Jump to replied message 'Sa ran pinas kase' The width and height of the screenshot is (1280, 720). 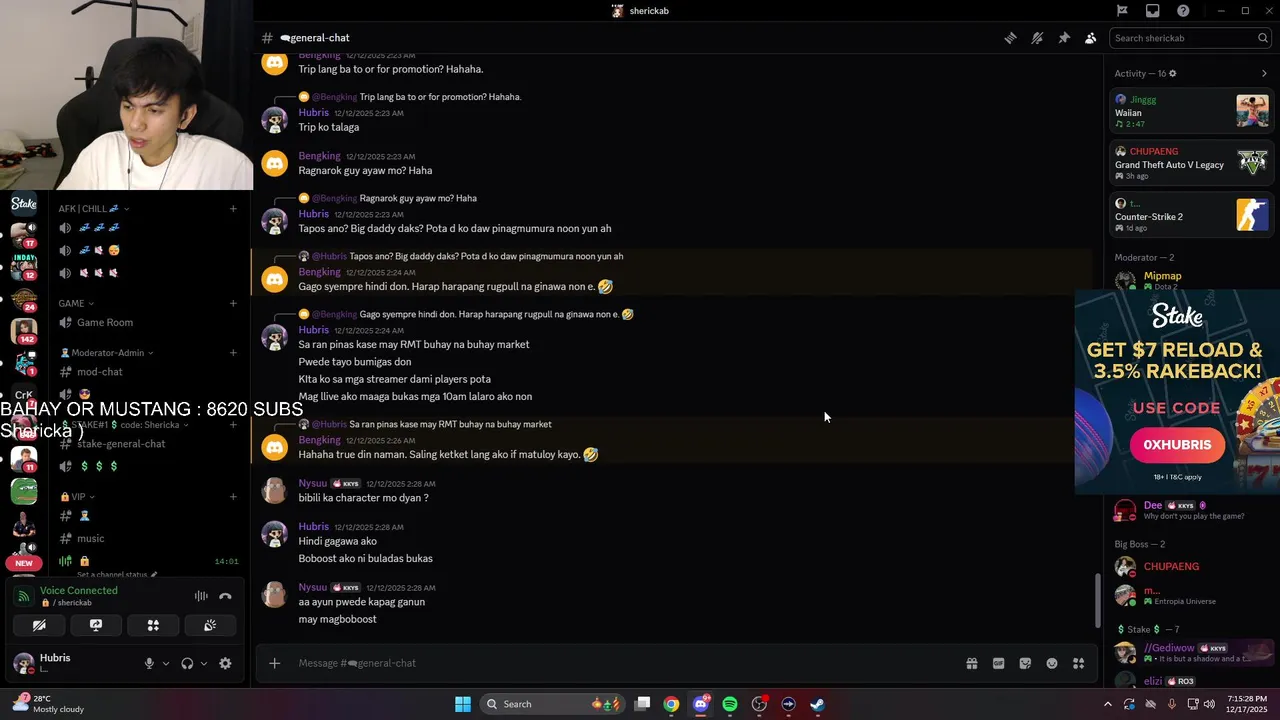(x=450, y=424)
